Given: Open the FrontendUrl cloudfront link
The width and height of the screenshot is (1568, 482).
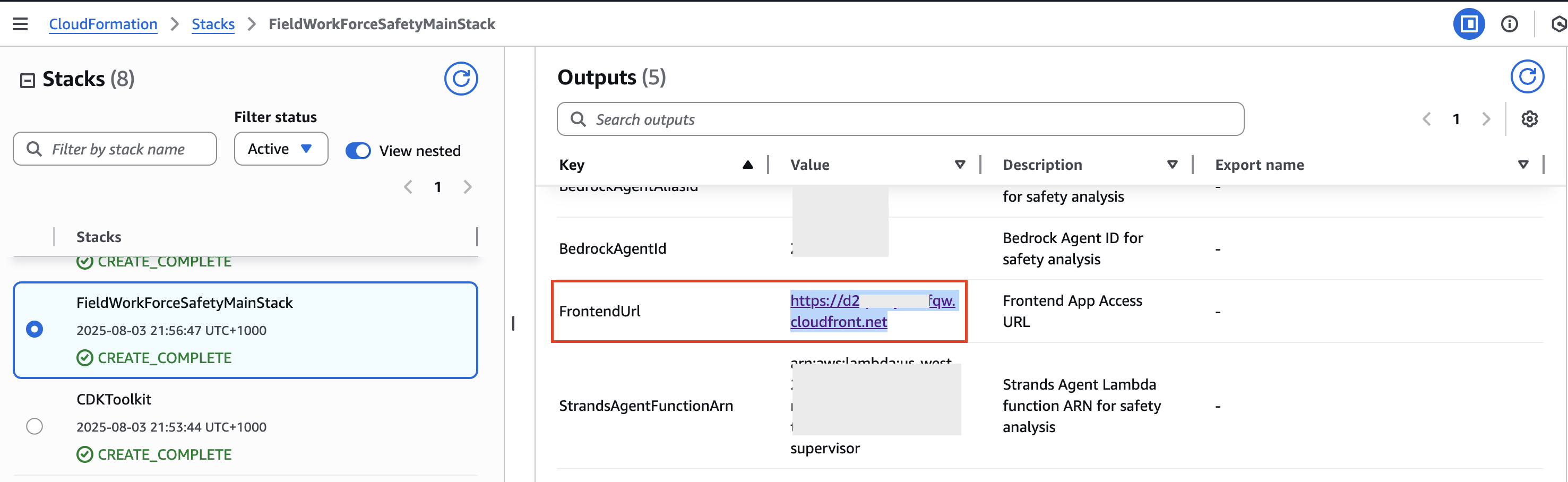Looking at the screenshot, I should coord(872,311).
